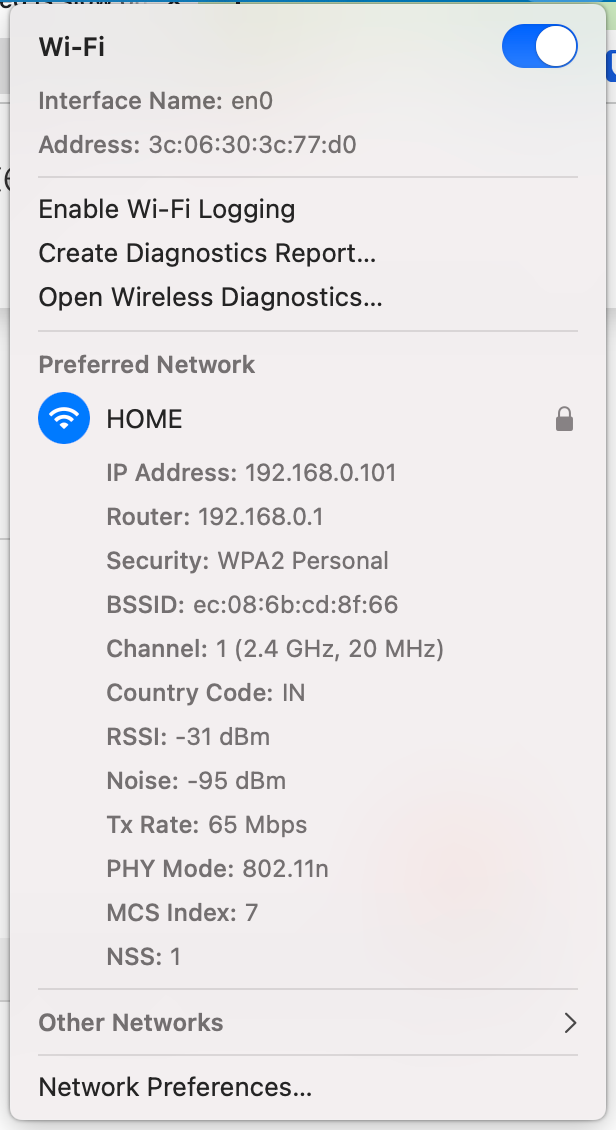Screen dimensions: 616x1130
Task: Expand the Other Networks chevron
Action: click(570, 1022)
